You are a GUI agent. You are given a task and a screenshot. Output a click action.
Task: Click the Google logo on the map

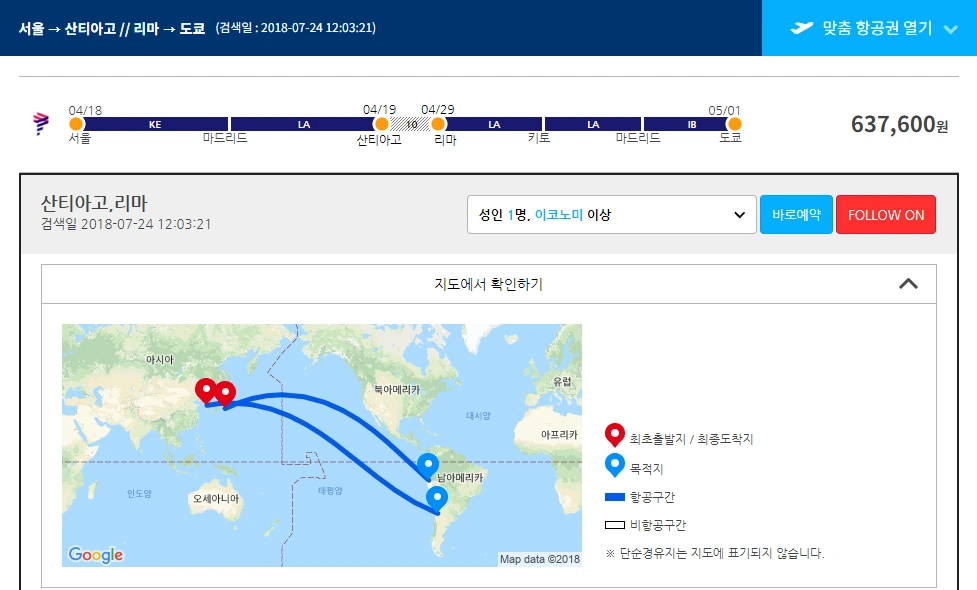point(94,554)
